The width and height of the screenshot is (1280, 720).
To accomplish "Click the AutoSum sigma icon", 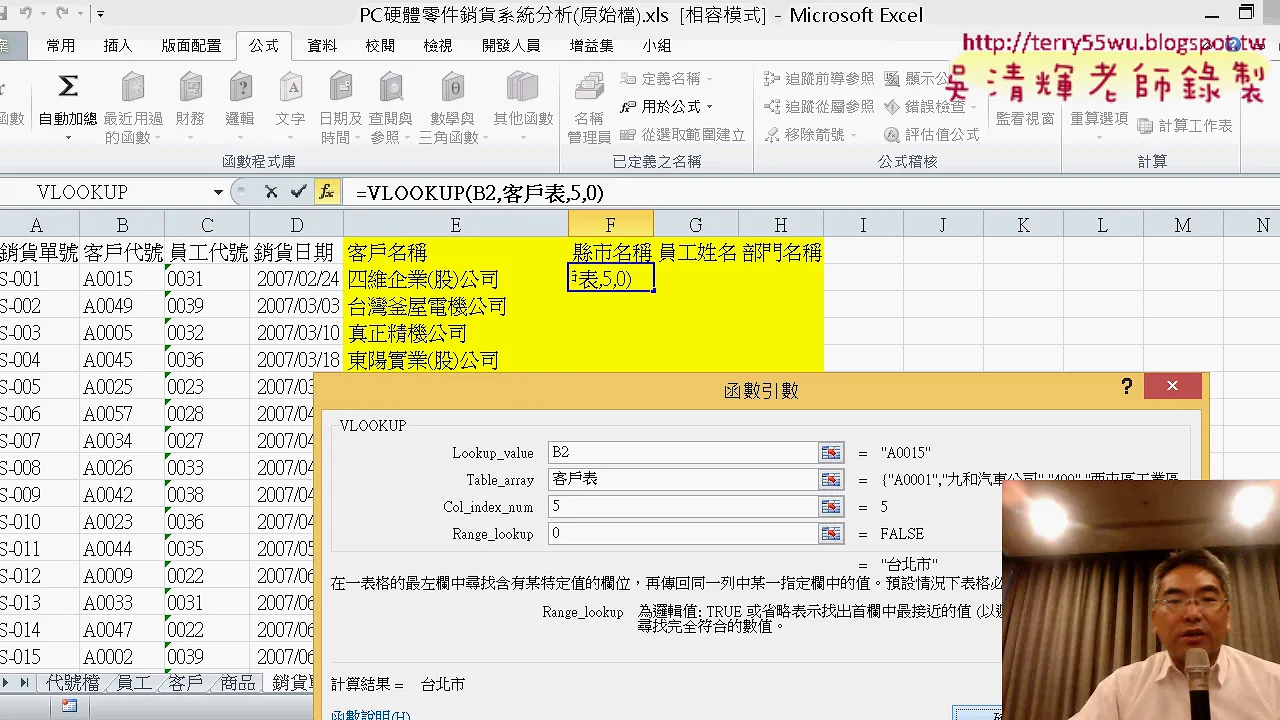I will pyautogui.click(x=68, y=87).
